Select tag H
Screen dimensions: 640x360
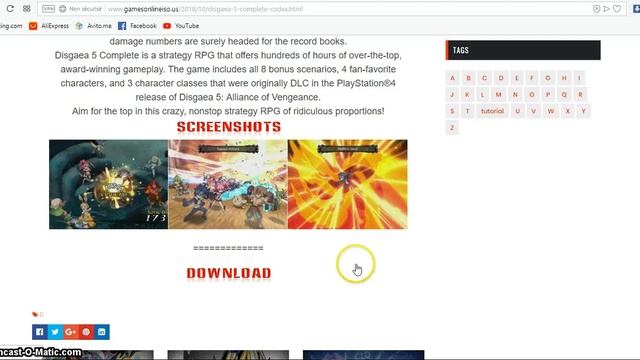point(564,78)
